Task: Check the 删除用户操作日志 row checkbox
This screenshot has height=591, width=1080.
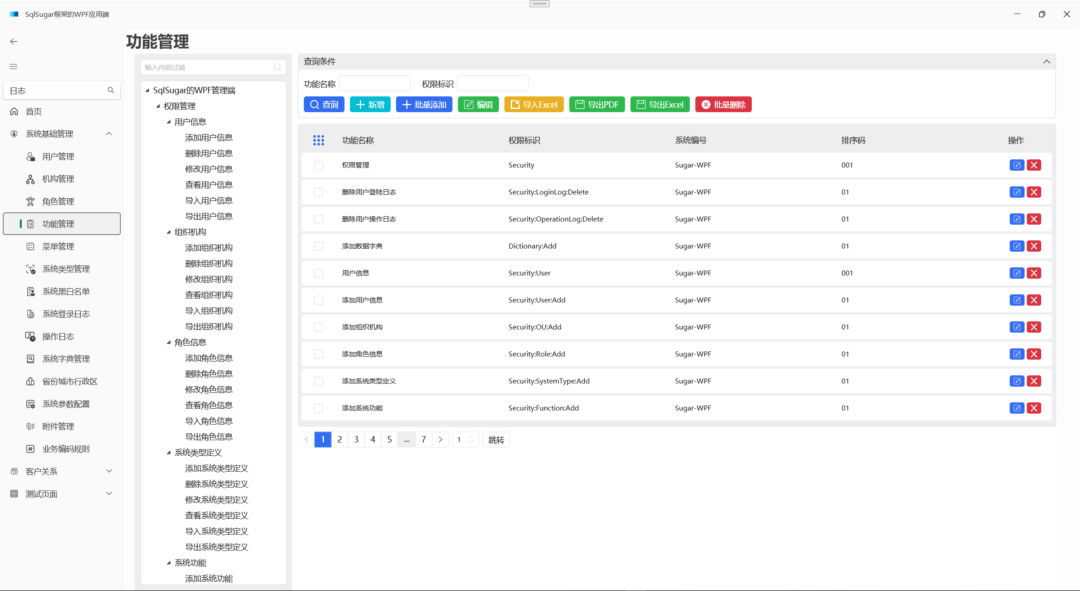Action: [318, 219]
